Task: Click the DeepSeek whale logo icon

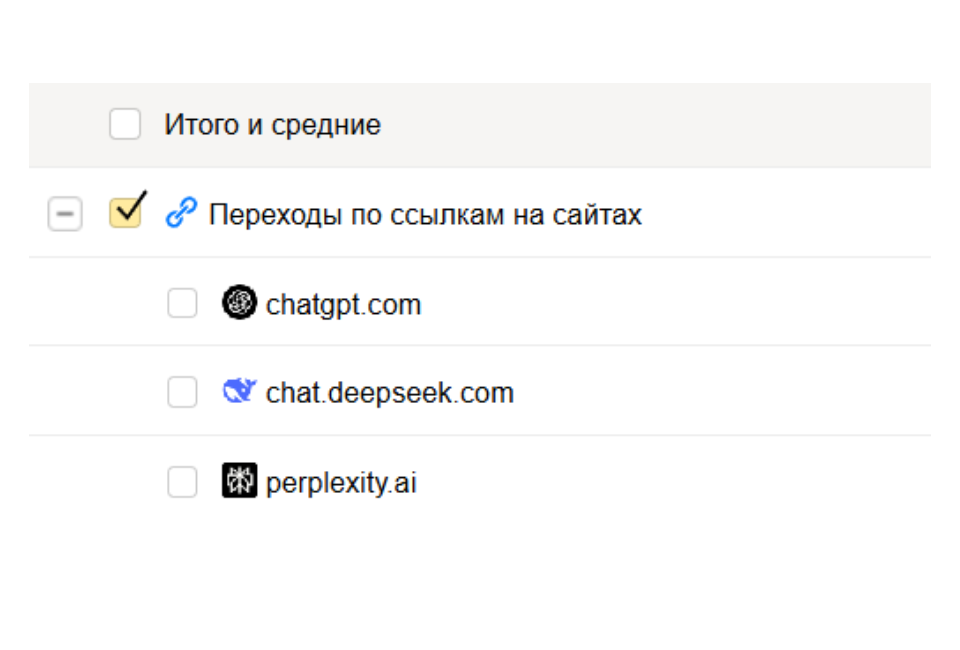Action: pyautogui.click(x=240, y=392)
